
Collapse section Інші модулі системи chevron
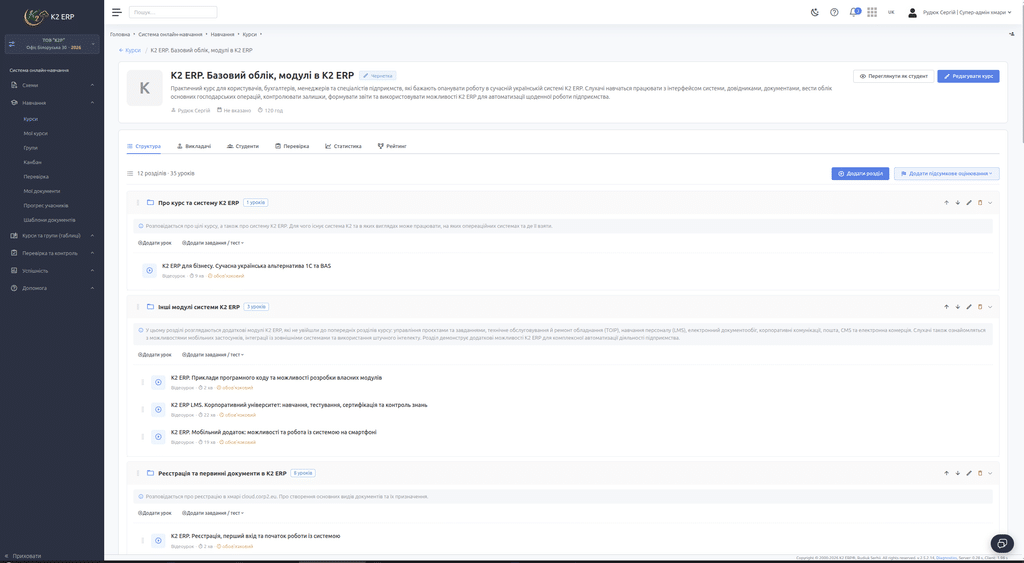coord(990,306)
